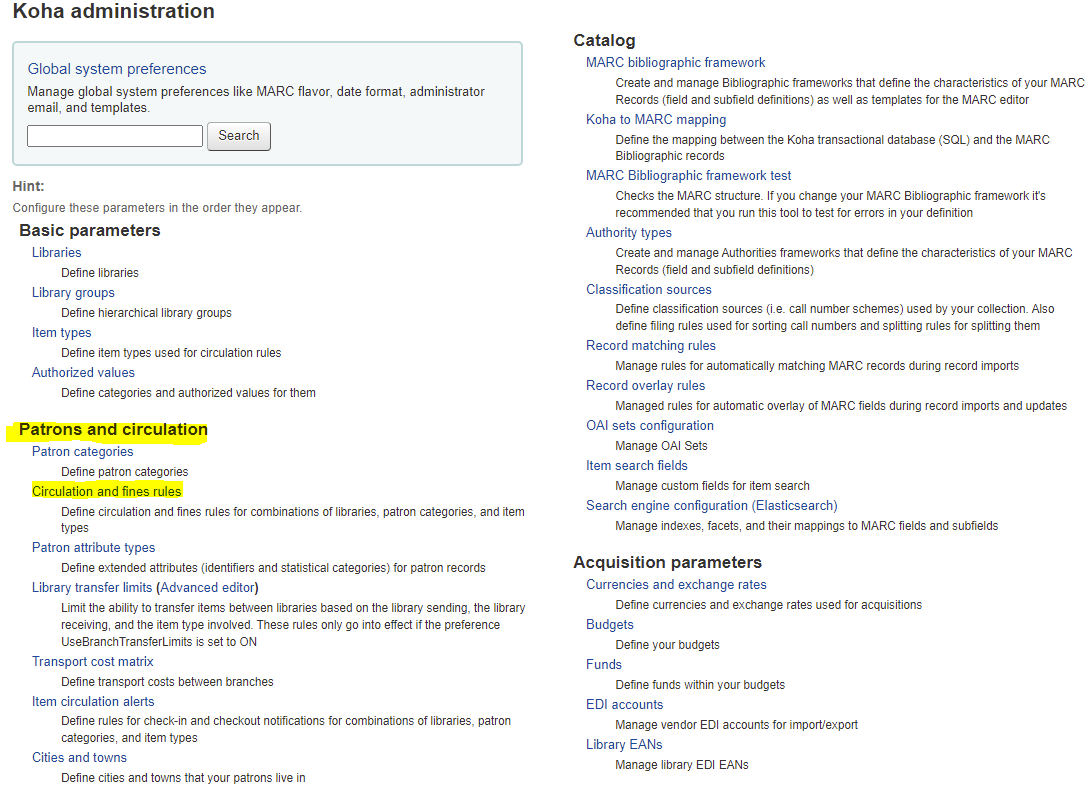Screen dimensions: 1090x794
Task: Open the Advanced editor link
Action: tap(207, 588)
